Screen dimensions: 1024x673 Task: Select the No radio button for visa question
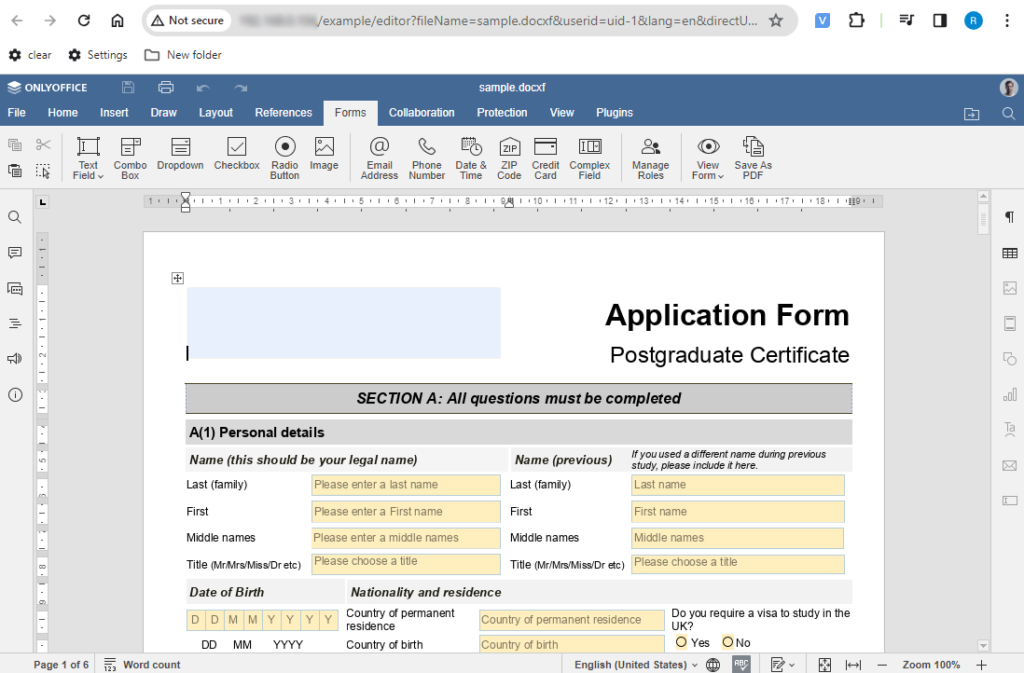tap(728, 643)
